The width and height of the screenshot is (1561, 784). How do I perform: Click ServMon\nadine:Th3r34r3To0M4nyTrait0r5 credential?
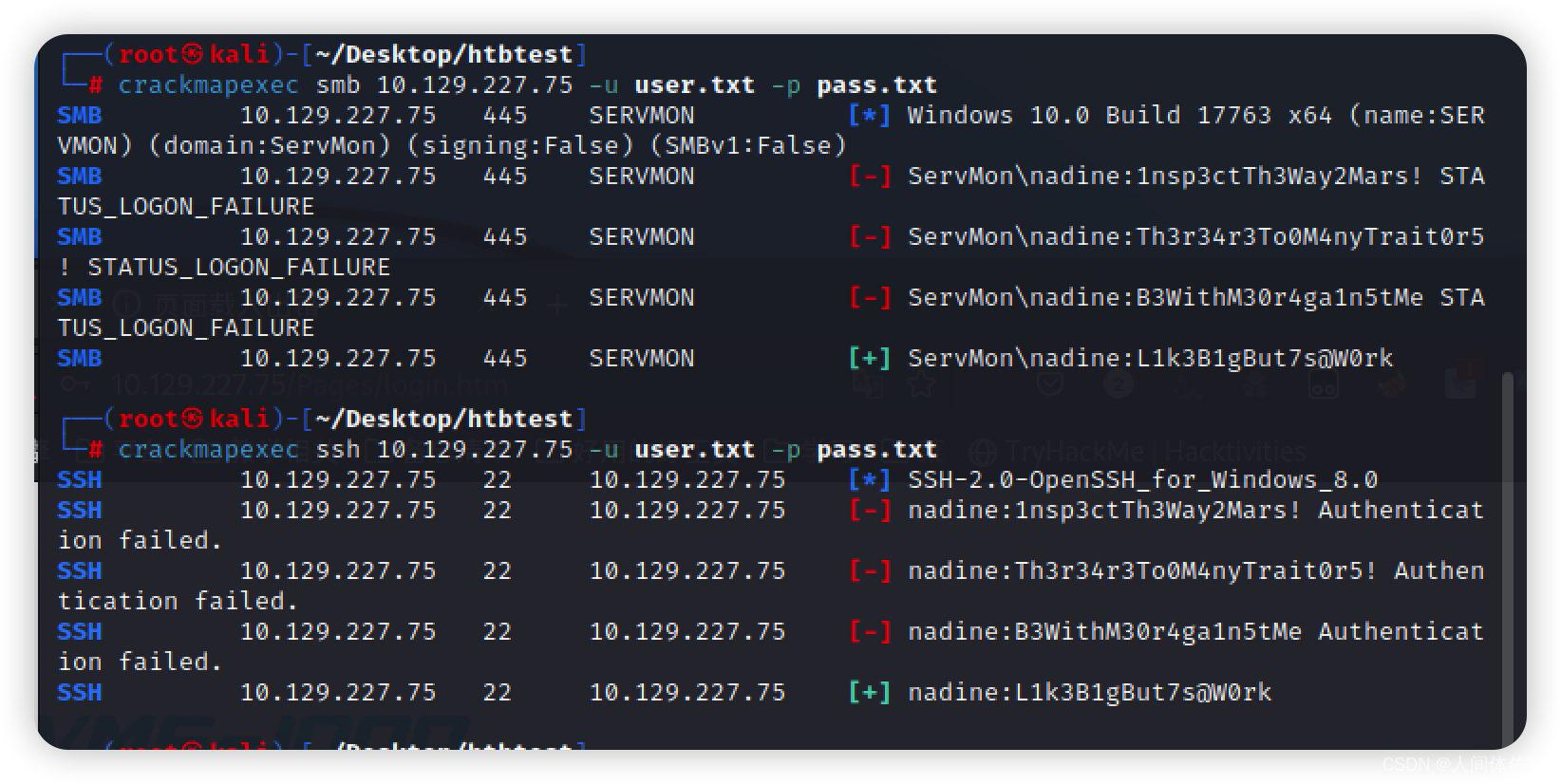(1195, 237)
